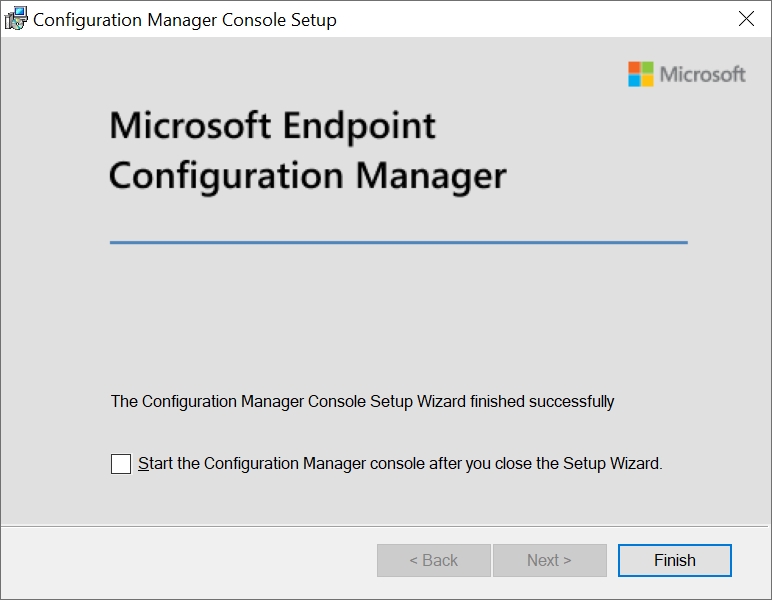This screenshot has width=772, height=600.
Task: Click the greyed-out Next button
Action: point(549,561)
